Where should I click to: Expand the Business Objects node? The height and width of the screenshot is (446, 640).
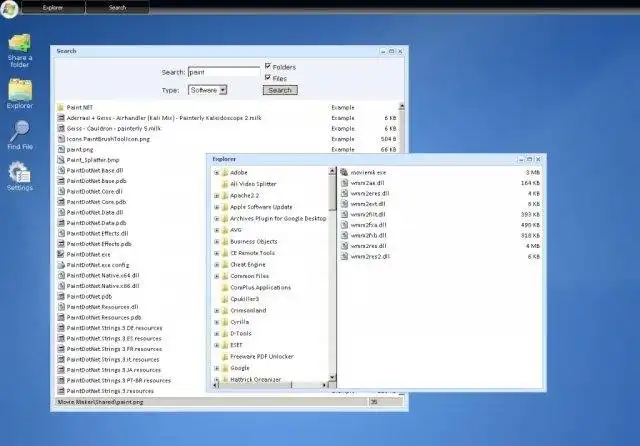[217, 242]
